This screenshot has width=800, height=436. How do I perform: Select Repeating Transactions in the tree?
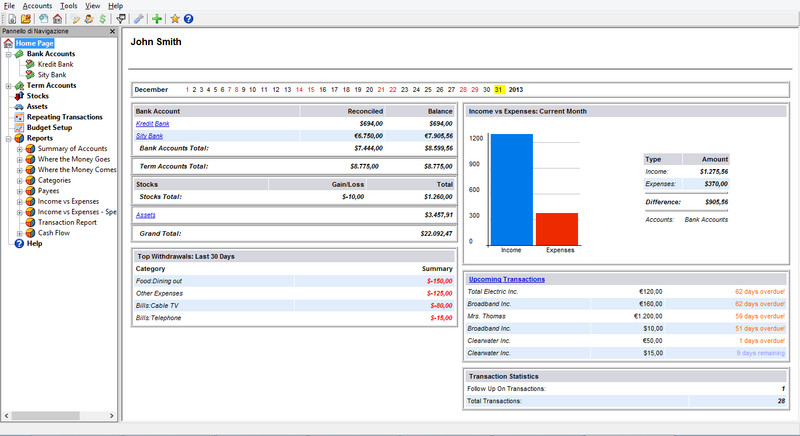[64, 117]
